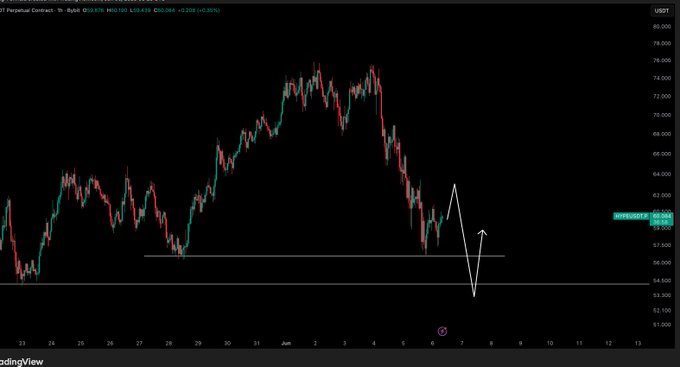
Task: Select the upper horizontal line drawing near 56.500
Action: (x=324, y=256)
